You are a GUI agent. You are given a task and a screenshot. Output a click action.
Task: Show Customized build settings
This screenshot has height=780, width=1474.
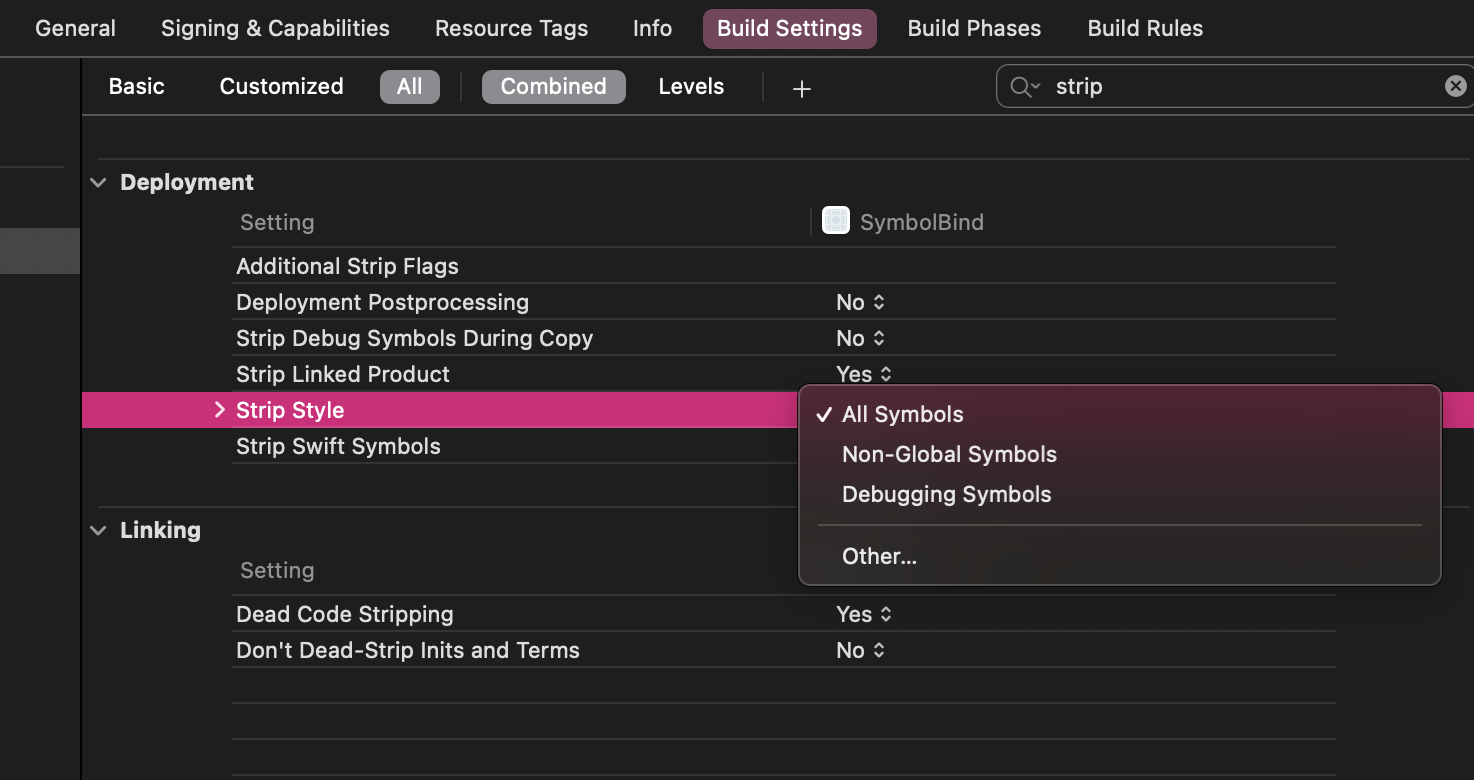pos(281,86)
